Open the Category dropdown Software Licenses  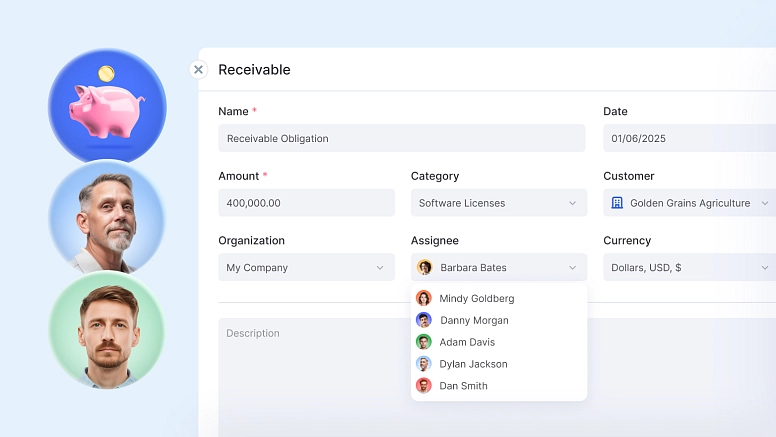499,202
